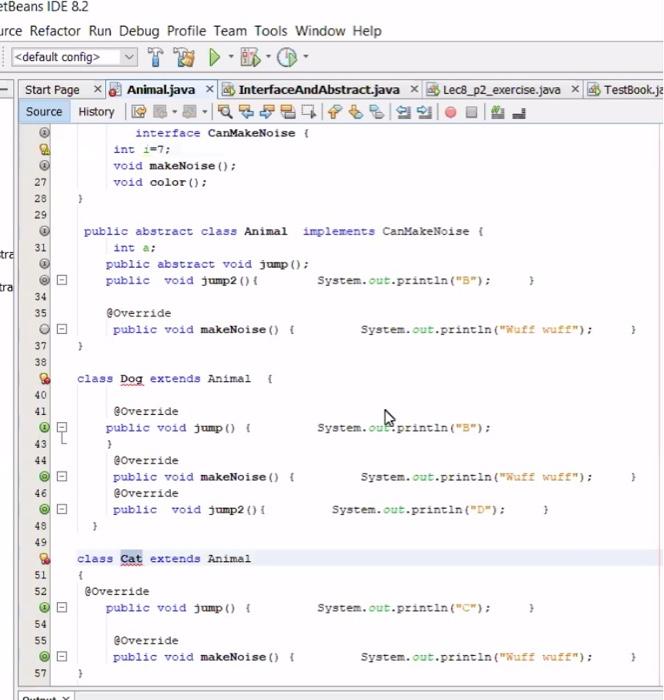Click the Build Project hammer icon

(x=155, y=57)
